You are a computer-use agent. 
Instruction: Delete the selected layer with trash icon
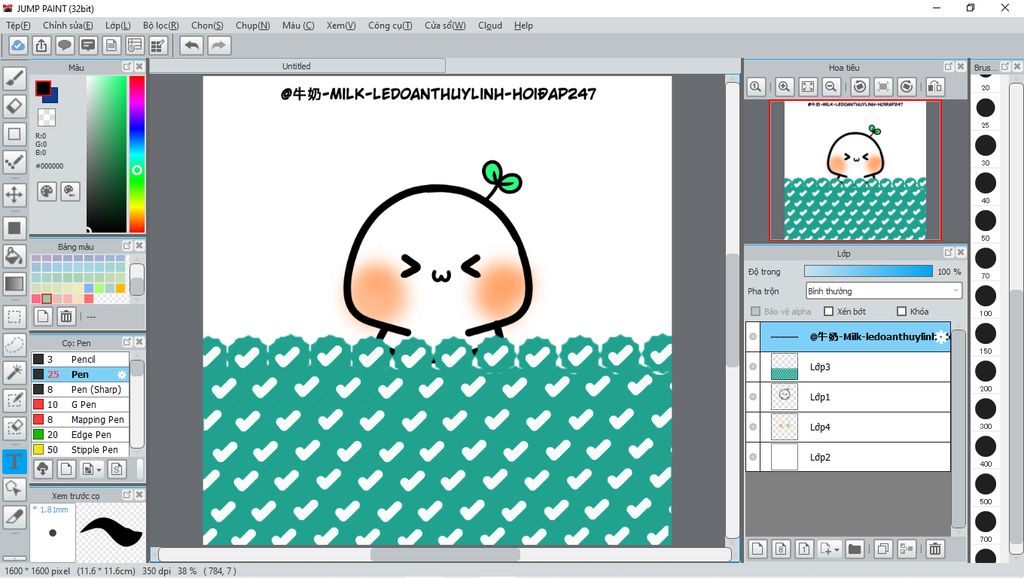[935, 549]
